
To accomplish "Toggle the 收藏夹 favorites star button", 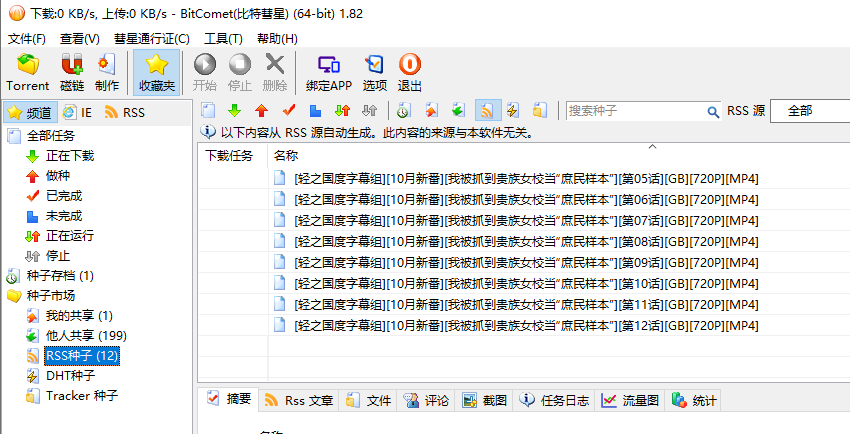I will (x=156, y=73).
